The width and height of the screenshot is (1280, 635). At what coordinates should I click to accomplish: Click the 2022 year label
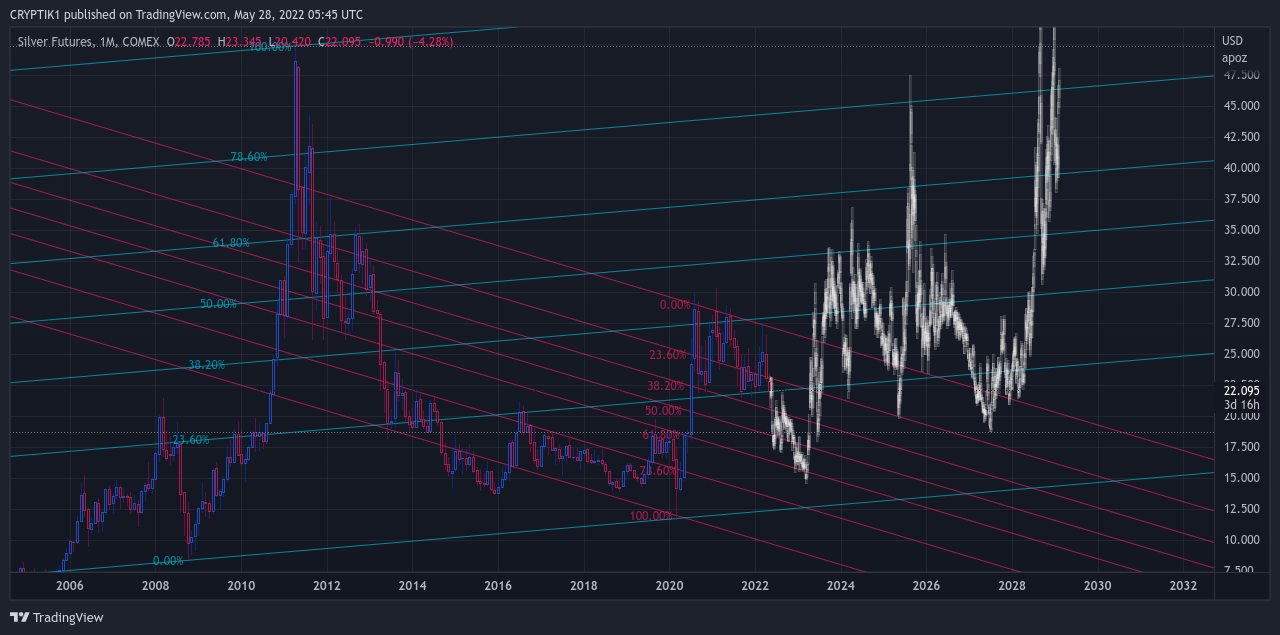pos(755,585)
